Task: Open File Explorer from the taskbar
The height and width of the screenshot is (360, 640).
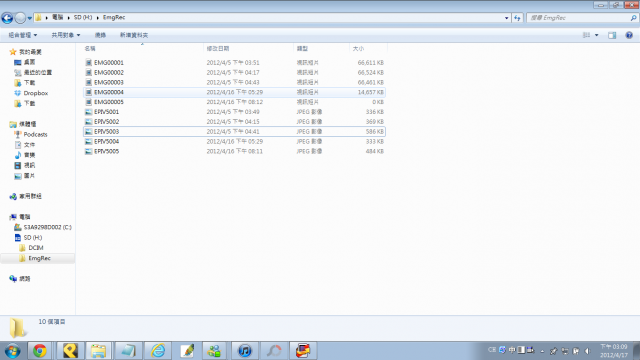Action: (98, 351)
